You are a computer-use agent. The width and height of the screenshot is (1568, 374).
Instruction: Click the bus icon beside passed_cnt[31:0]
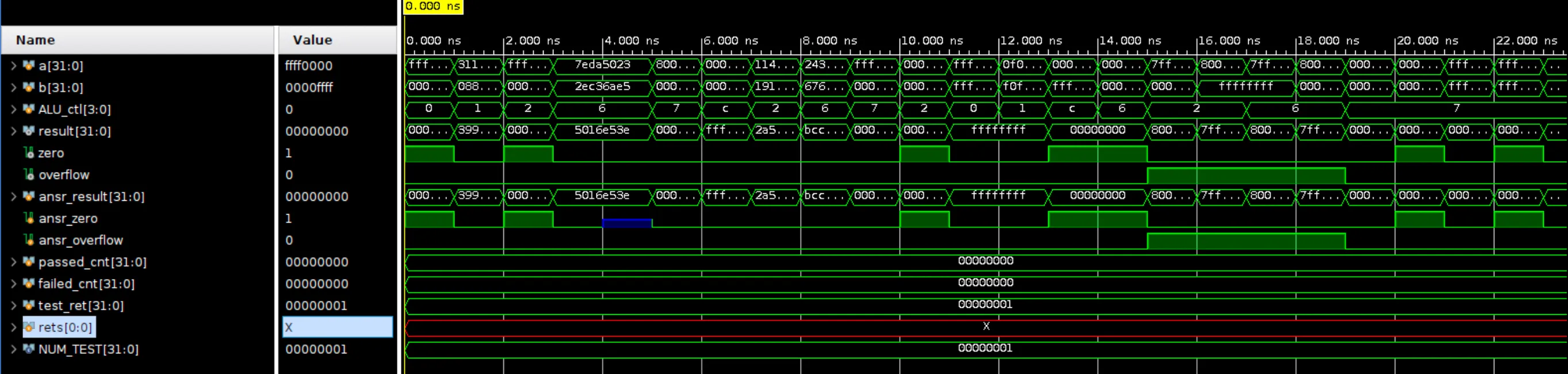29,262
